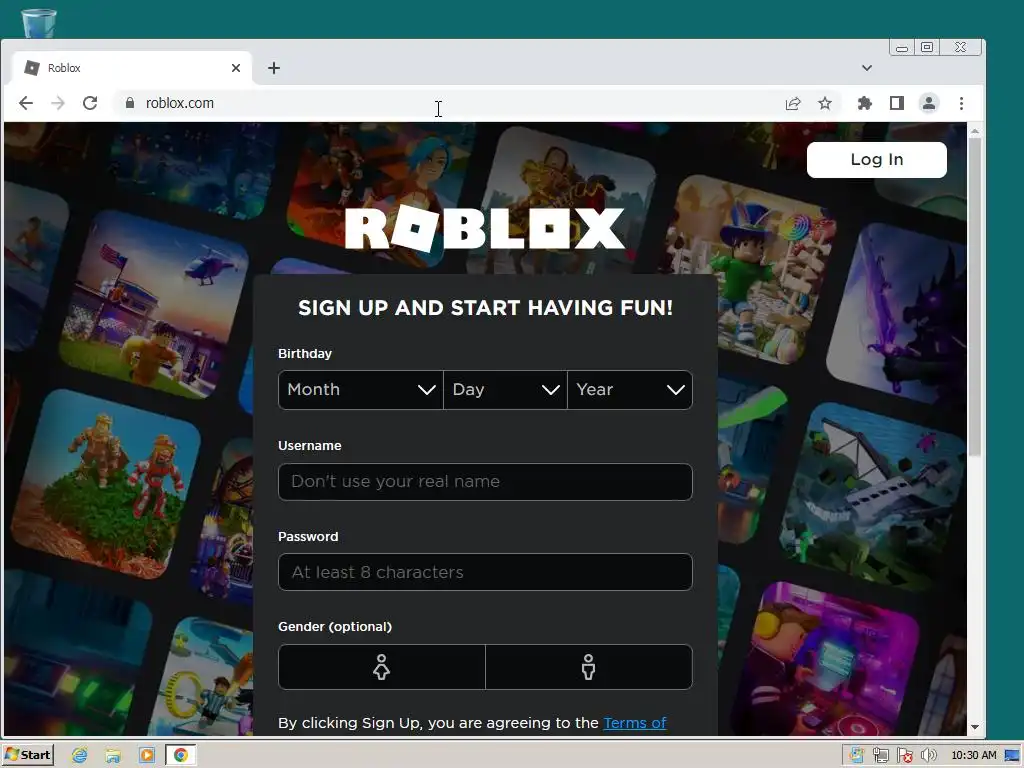Open the Month birthday dropdown
The height and width of the screenshot is (768, 1024).
[x=360, y=390]
